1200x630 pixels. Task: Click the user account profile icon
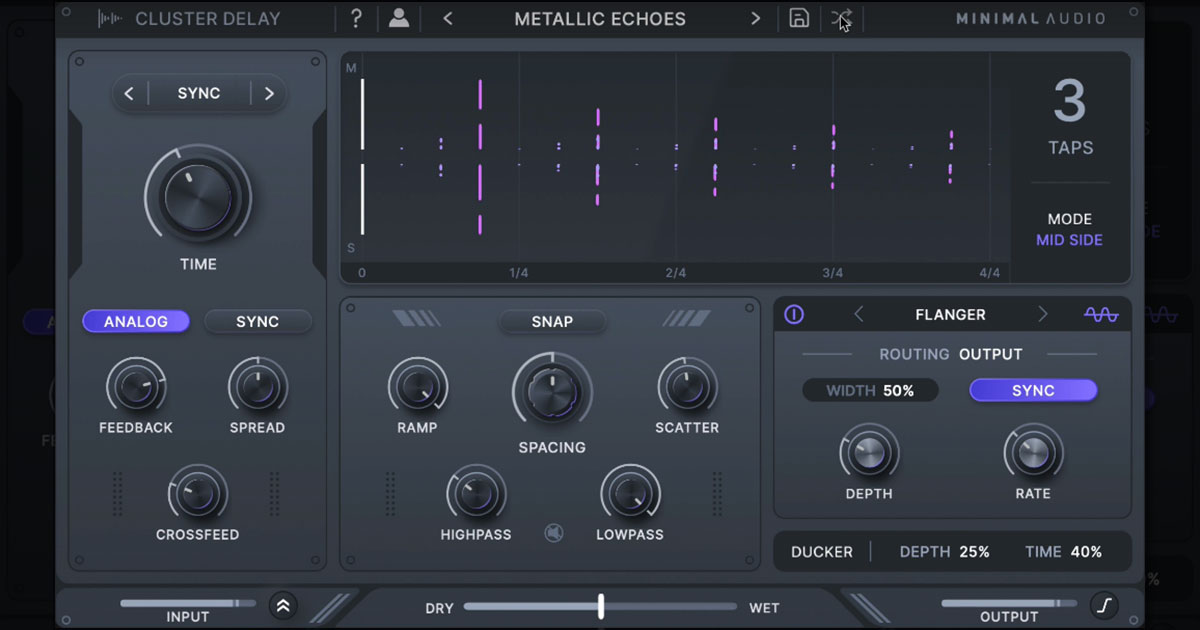click(x=399, y=18)
